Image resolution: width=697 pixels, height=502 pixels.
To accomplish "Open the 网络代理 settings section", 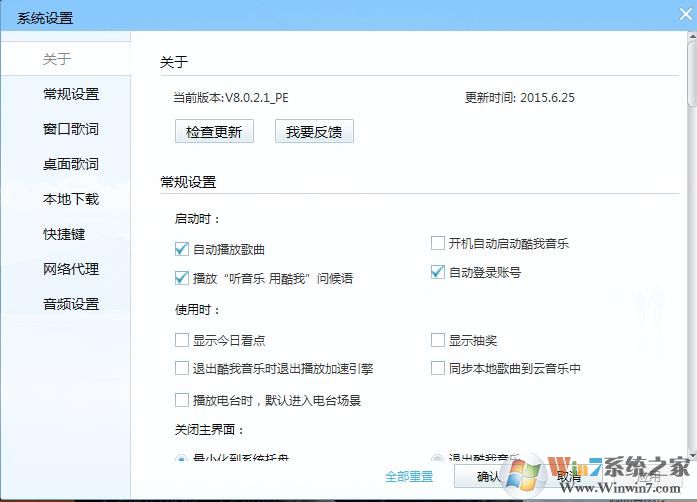I will [70, 269].
